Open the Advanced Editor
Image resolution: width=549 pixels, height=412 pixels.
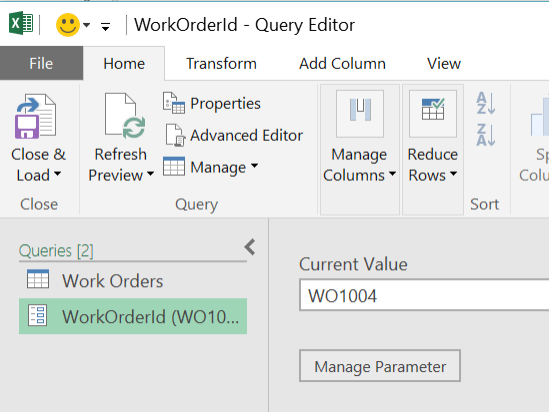(x=234, y=135)
